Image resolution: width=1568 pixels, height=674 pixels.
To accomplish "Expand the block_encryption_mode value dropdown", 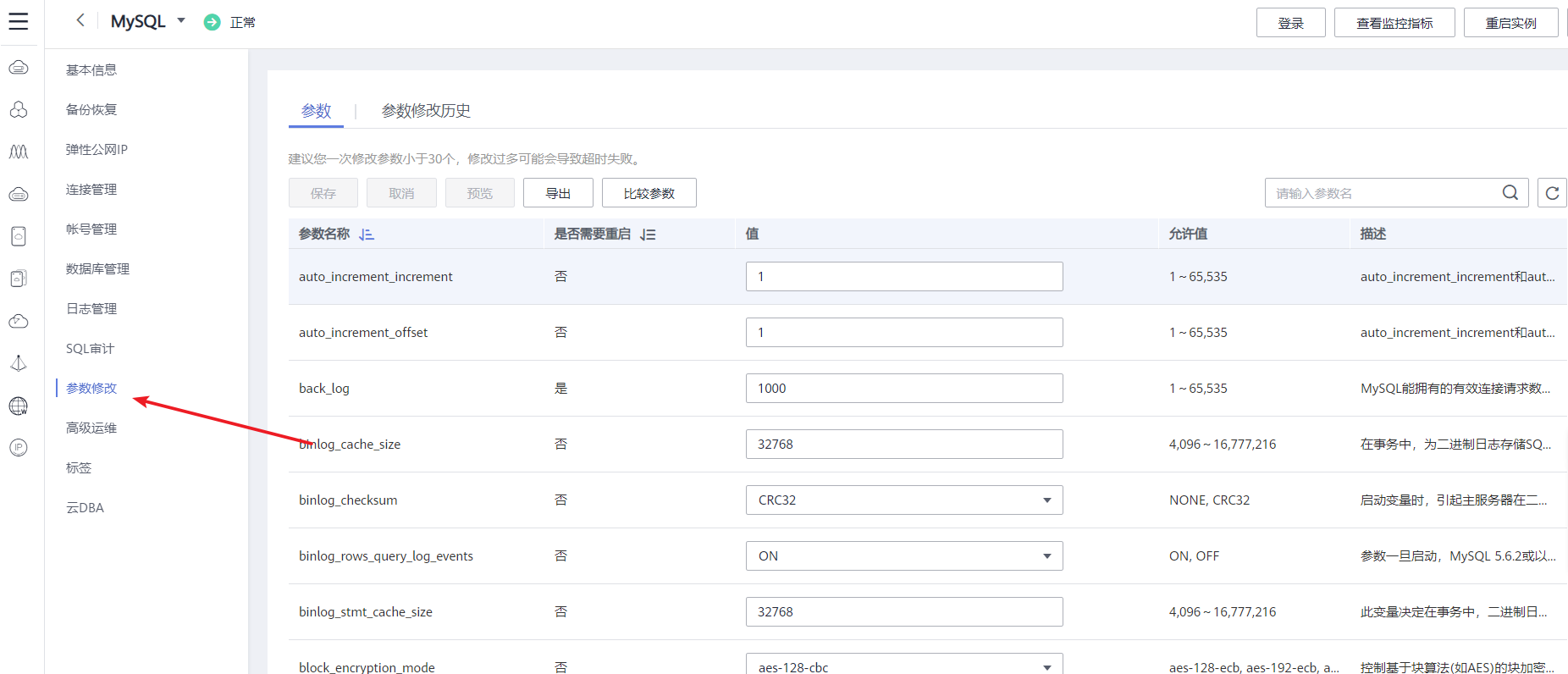I will click(x=1047, y=667).
